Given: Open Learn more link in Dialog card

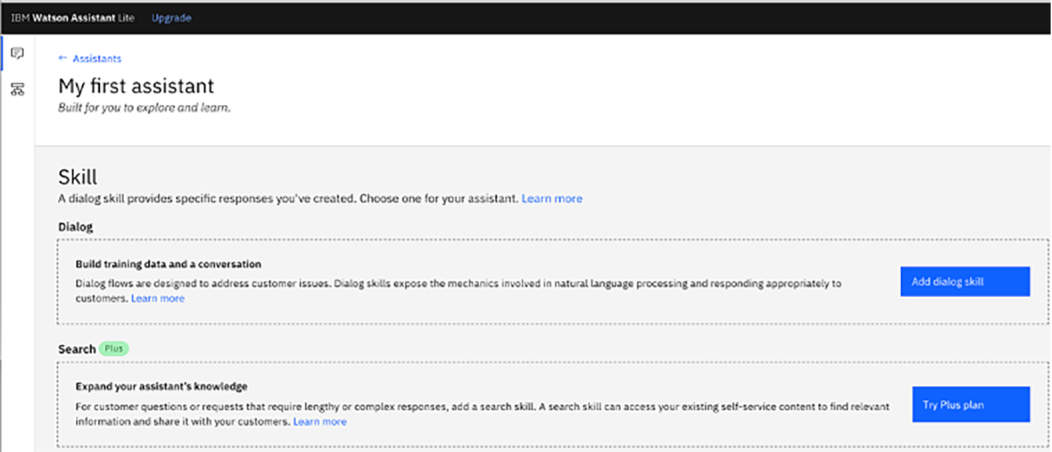Looking at the screenshot, I should tap(158, 298).
